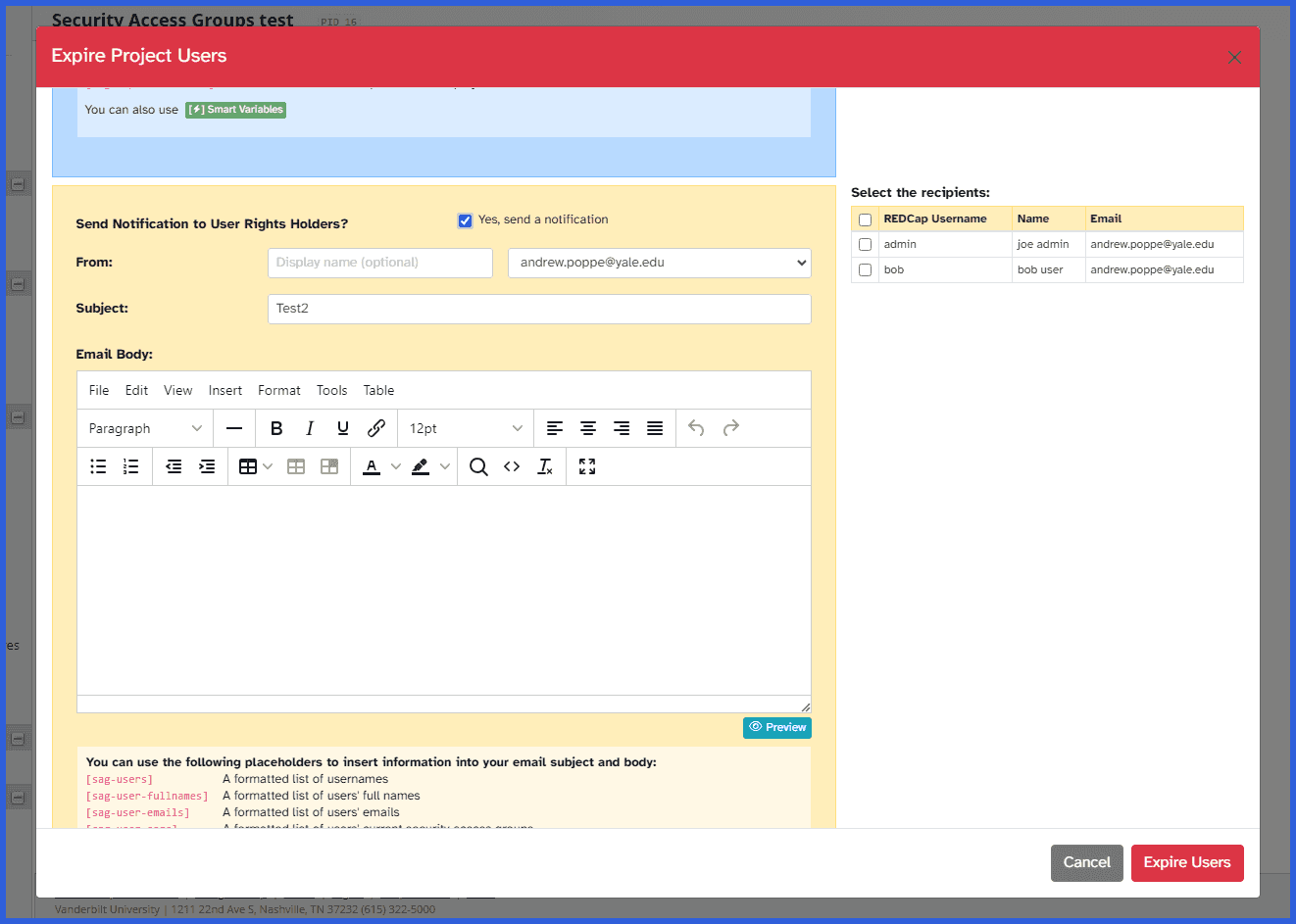
Task: Expand the text color picker arrow
Action: pos(396,466)
